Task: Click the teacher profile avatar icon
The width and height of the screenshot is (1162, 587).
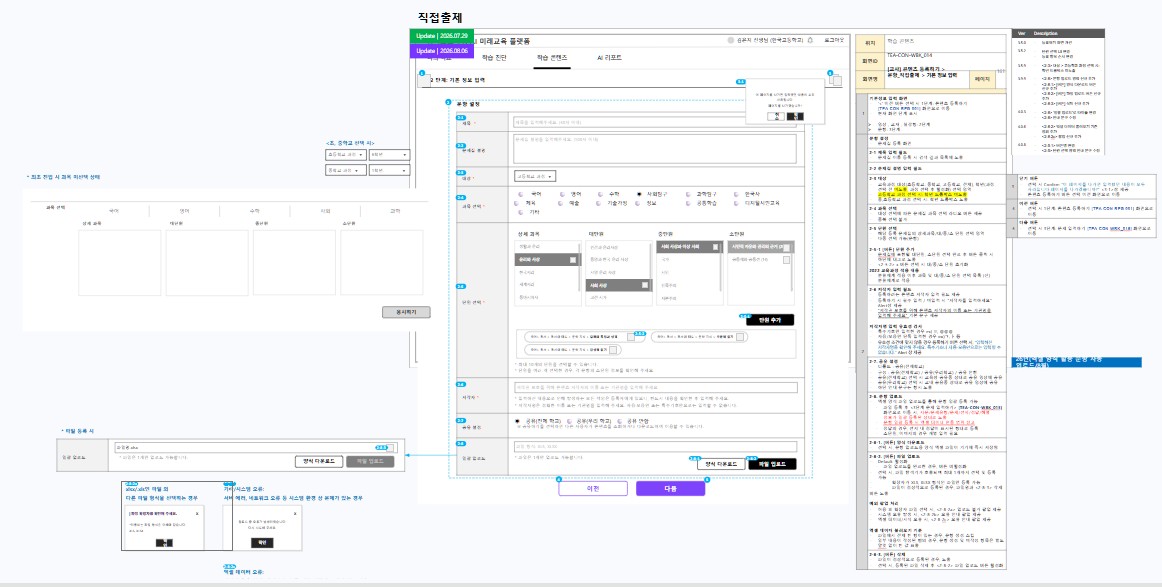Action: [731, 41]
